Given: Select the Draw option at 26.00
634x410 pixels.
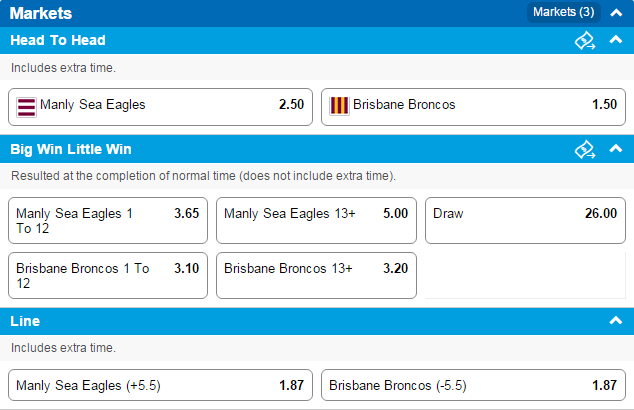Looking at the screenshot, I should (525, 220).
